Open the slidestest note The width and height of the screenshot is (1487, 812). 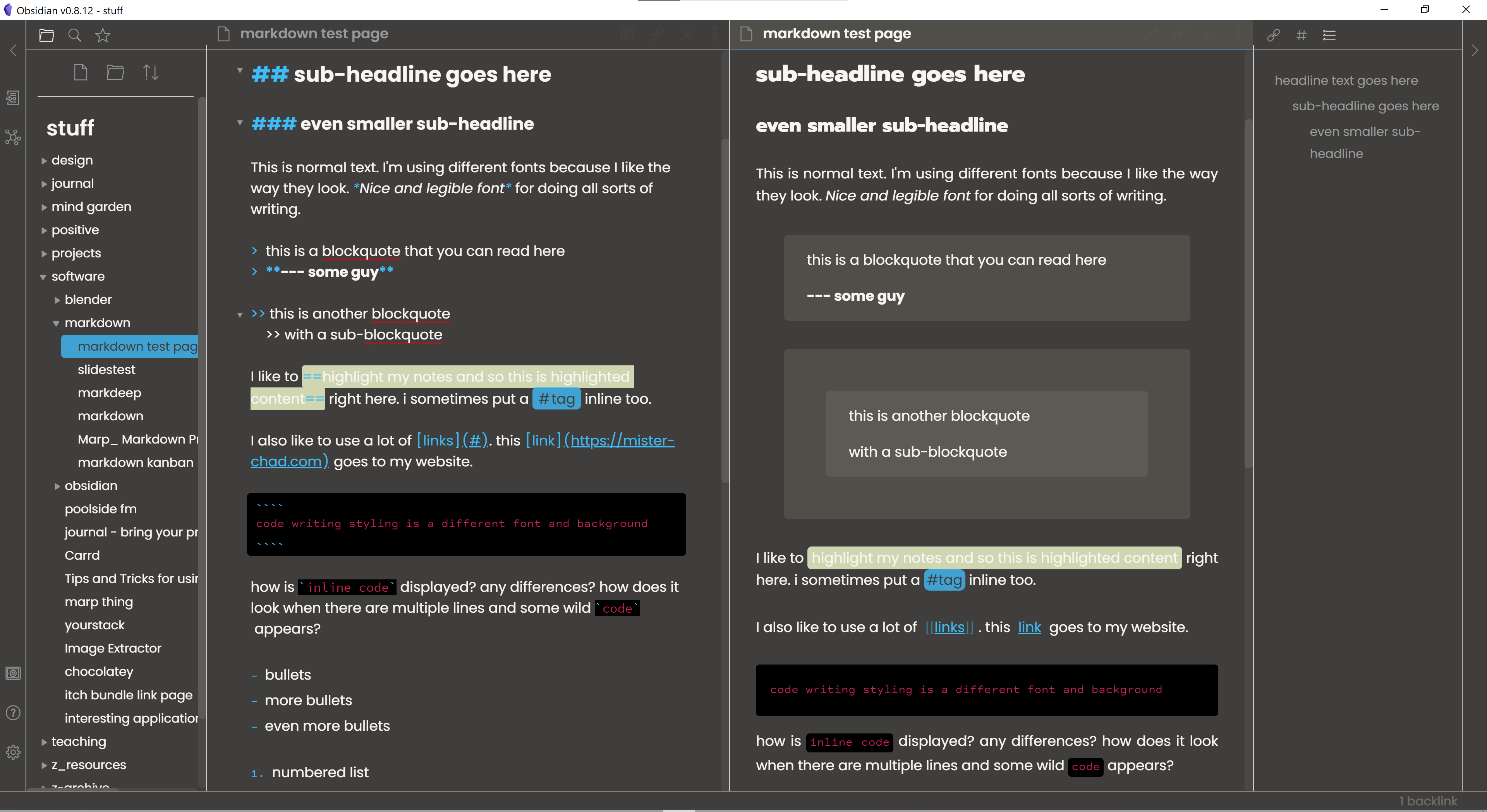106,369
